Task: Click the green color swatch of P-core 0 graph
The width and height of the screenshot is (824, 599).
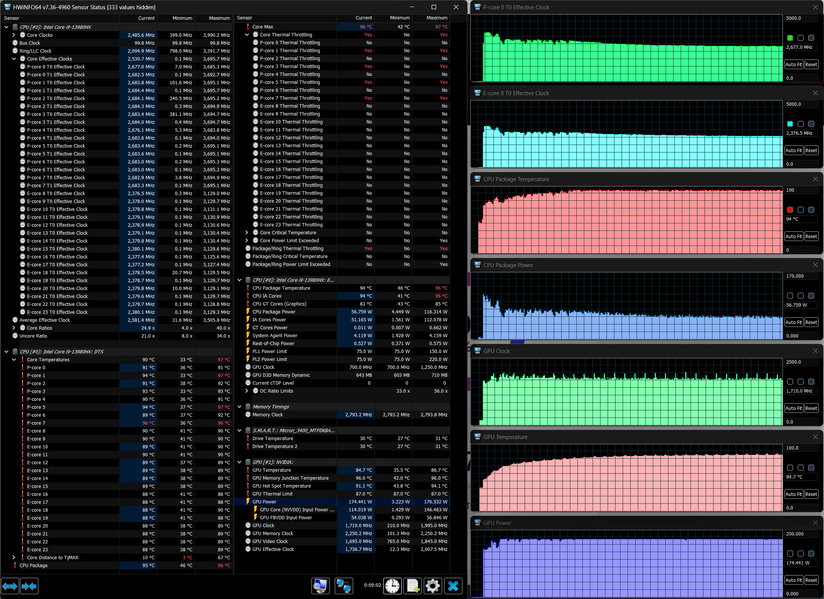Action: (790, 38)
